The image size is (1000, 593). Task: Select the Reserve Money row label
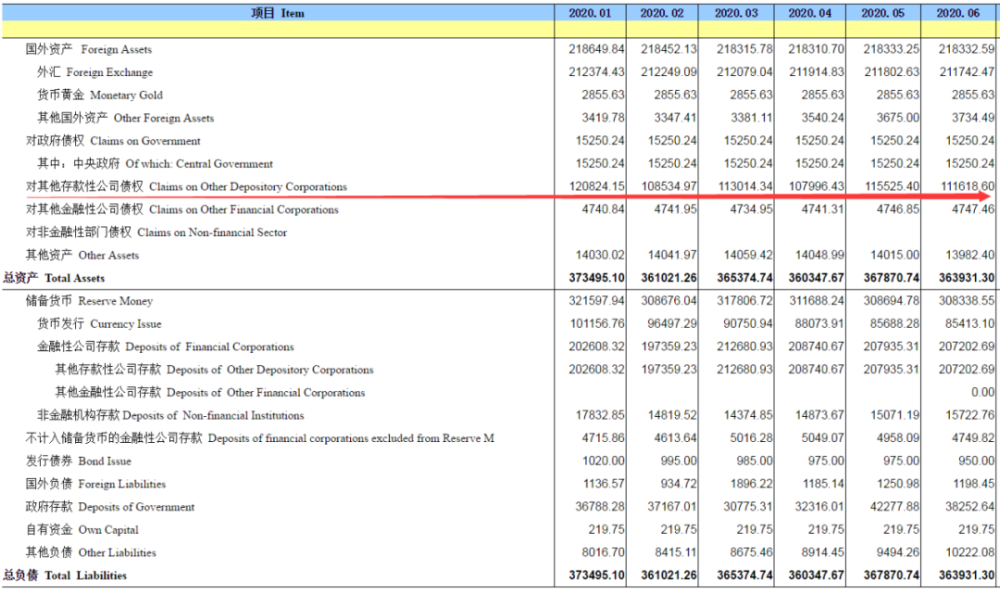point(89,301)
